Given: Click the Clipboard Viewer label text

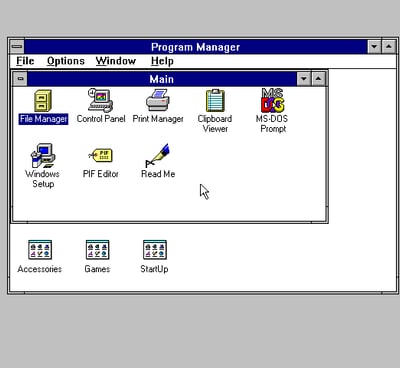Looking at the screenshot, I should (215, 124).
